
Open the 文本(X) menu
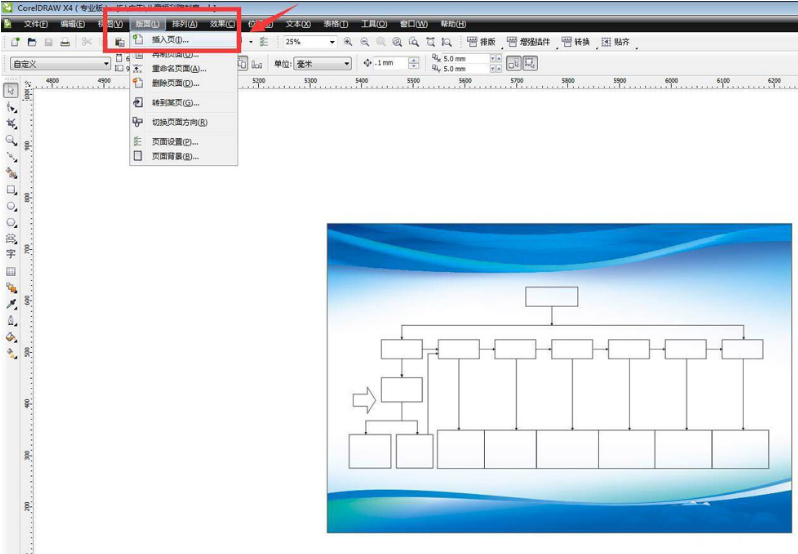pyautogui.click(x=298, y=24)
